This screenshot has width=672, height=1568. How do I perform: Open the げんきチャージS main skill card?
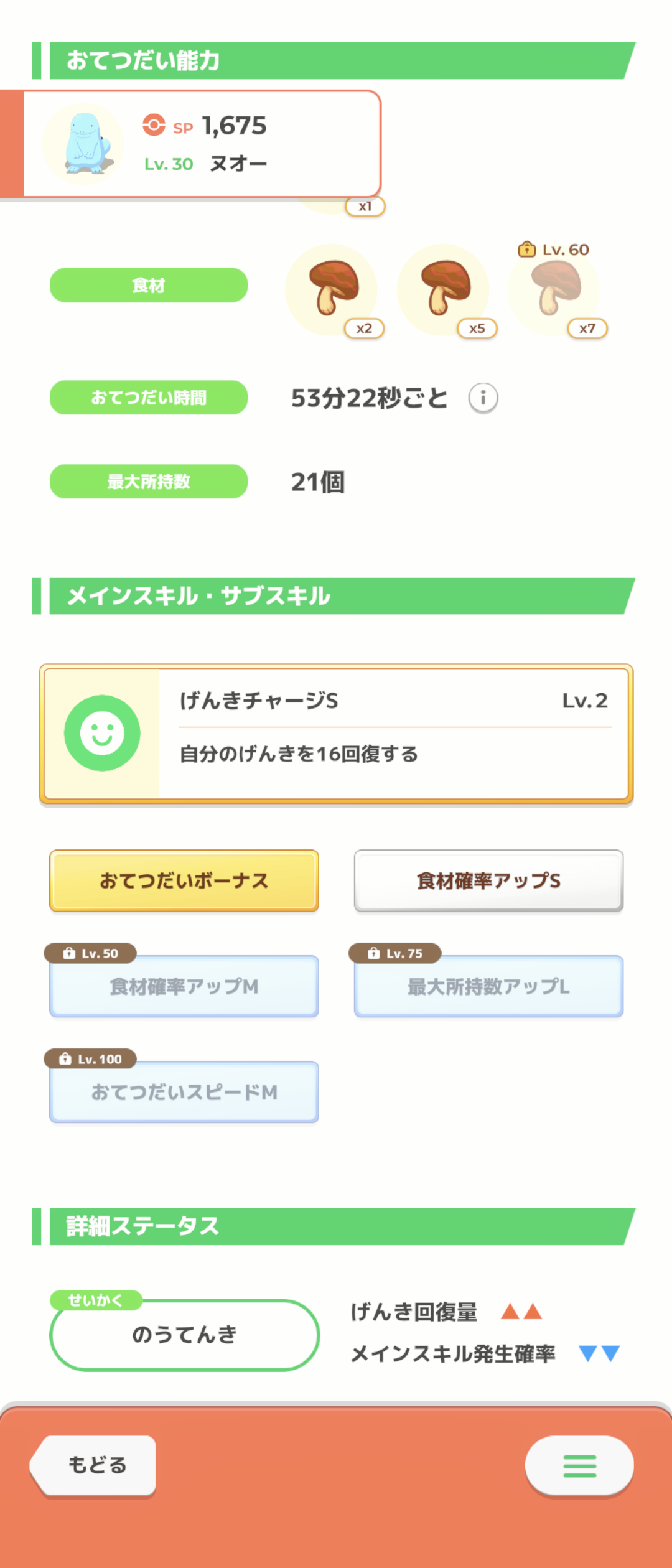click(336, 734)
